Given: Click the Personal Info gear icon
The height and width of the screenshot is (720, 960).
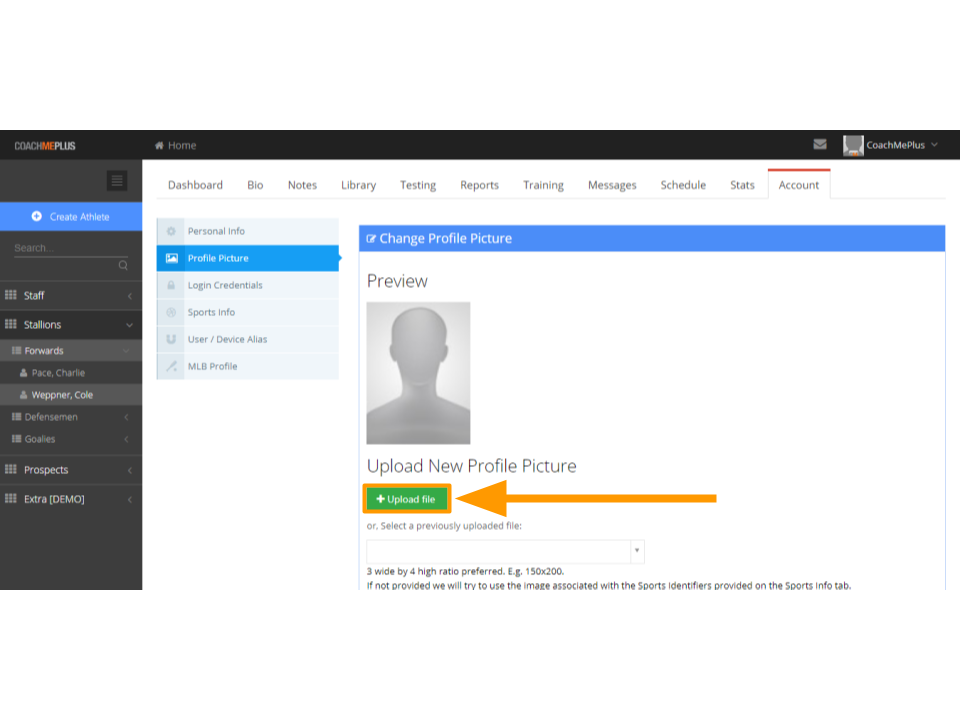Looking at the screenshot, I should click(171, 231).
